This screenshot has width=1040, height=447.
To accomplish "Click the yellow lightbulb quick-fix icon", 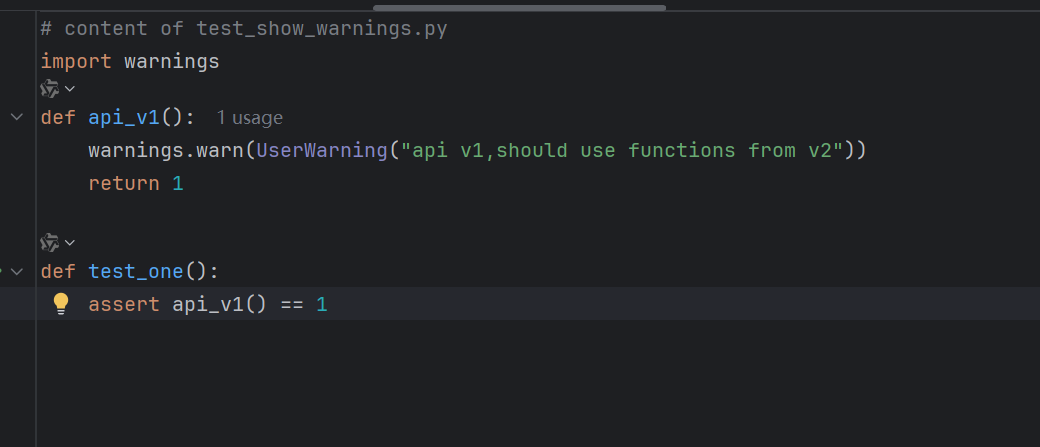I will tap(61, 304).
